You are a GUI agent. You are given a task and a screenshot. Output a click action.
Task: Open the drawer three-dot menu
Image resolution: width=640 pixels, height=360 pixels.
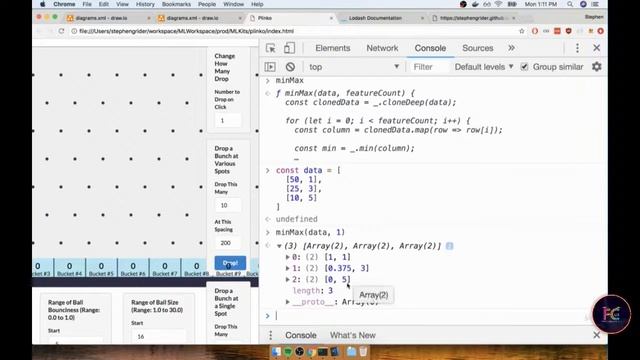click(270, 335)
